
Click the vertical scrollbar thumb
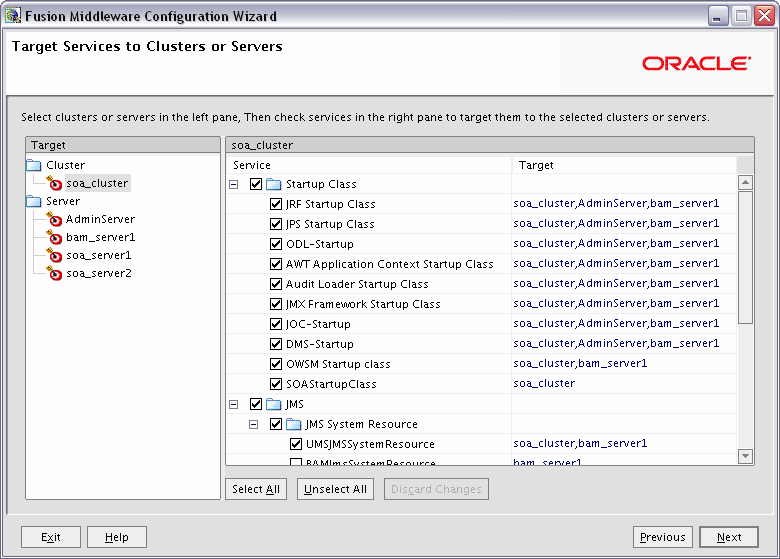(x=745, y=258)
